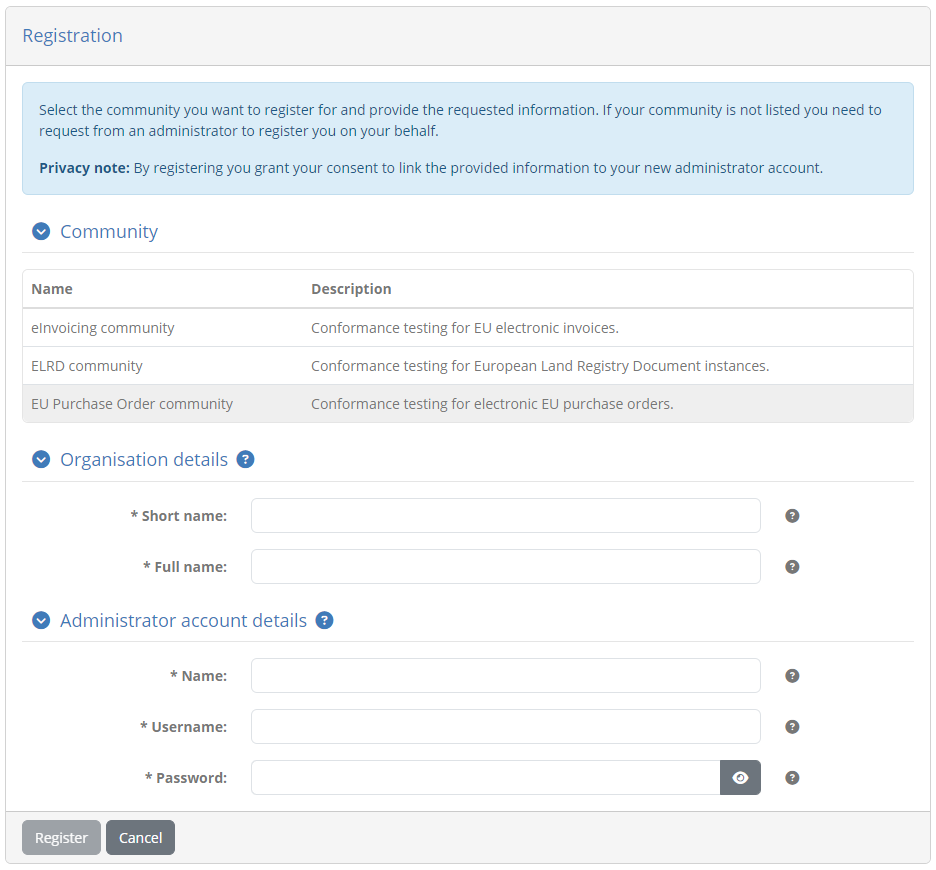Open help for Administrator account details heading
This screenshot has width=936, height=870.
324,620
